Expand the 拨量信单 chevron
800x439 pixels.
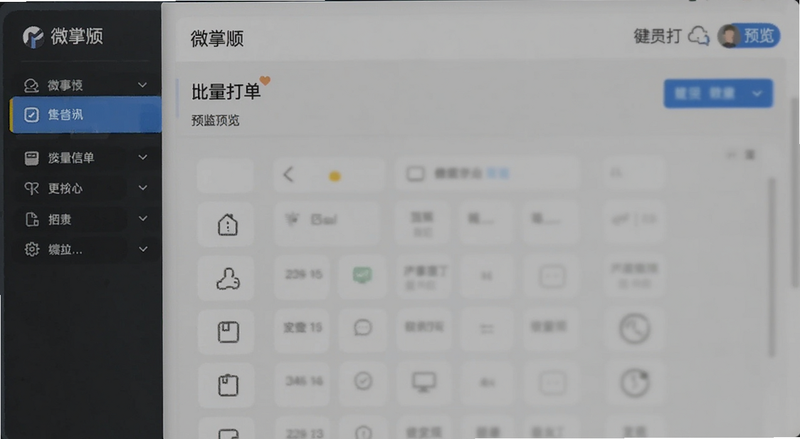coord(143,158)
